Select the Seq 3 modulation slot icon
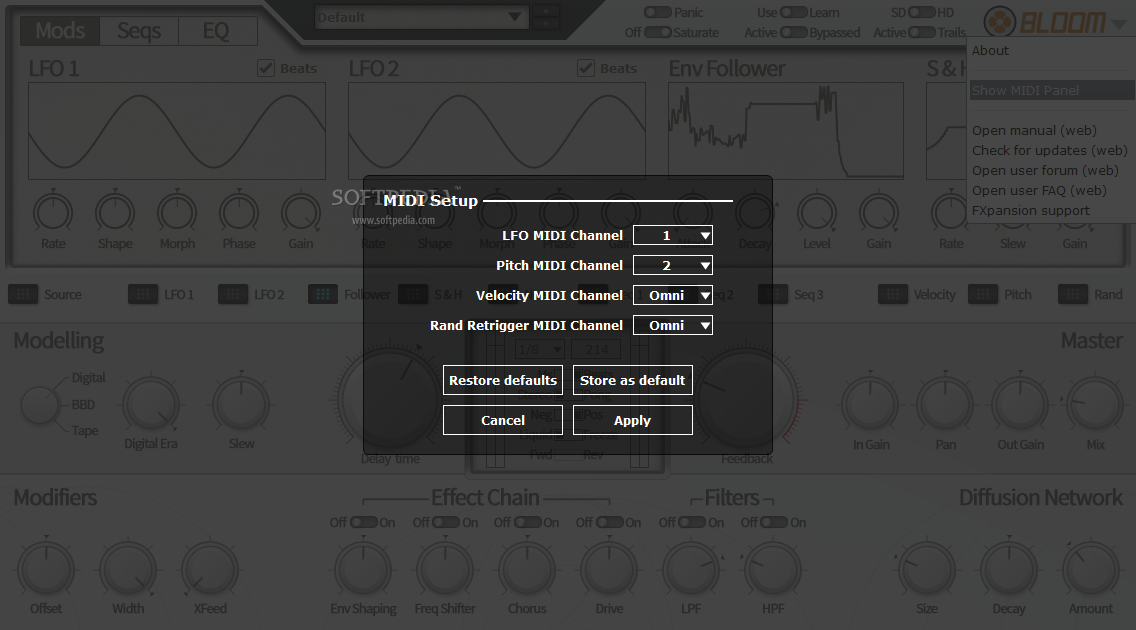Viewport: 1136px width, 630px height. click(x=773, y=295)
